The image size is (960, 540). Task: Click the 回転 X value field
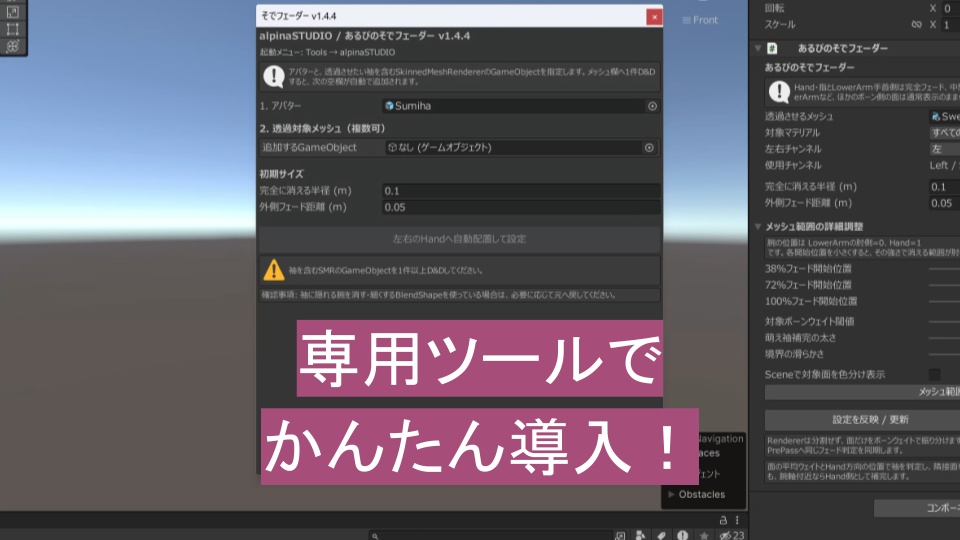point(950,8)
